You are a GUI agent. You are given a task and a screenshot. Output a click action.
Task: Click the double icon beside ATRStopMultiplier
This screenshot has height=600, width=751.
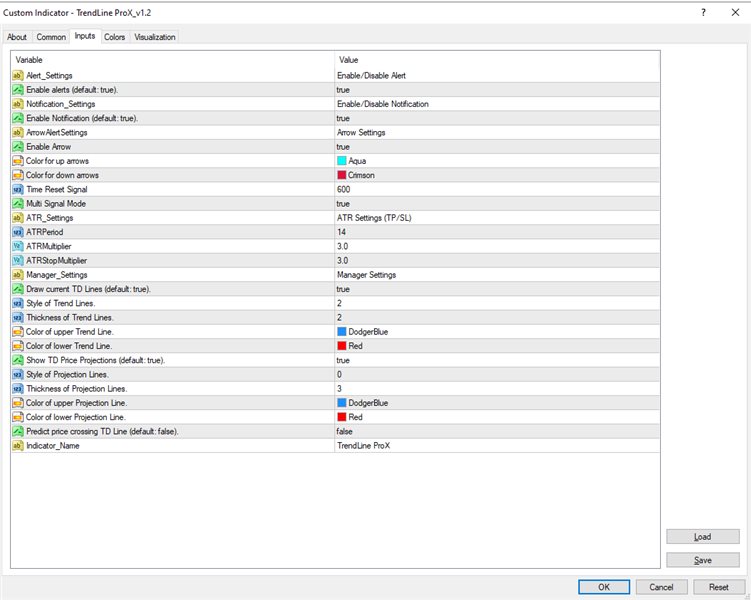[x=18, y=260]
